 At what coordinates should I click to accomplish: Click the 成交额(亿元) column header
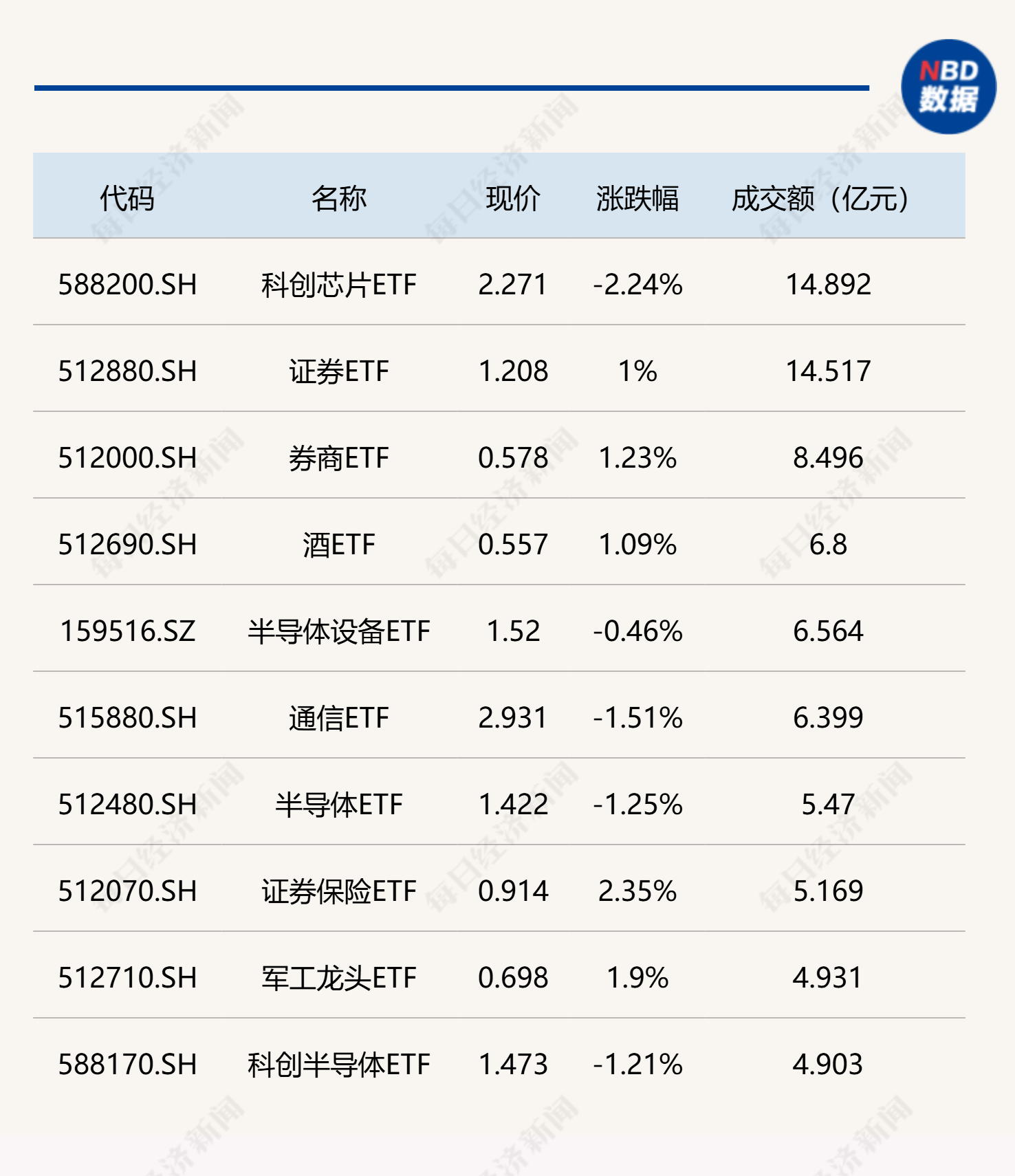click(820, 199)
